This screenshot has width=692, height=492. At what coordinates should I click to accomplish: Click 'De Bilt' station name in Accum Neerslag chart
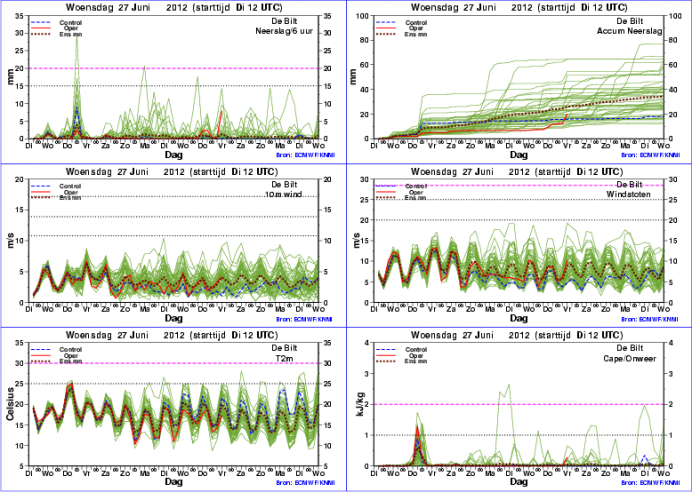[x=630, y=21]
